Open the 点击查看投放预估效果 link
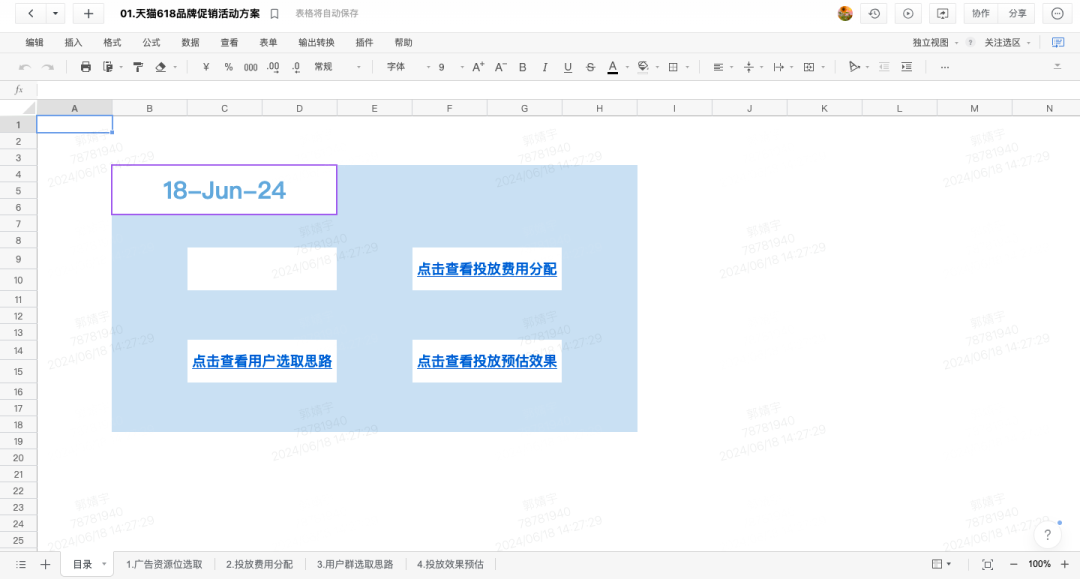The width and height of the screenshot is (1080, 579). pos(487,361)
